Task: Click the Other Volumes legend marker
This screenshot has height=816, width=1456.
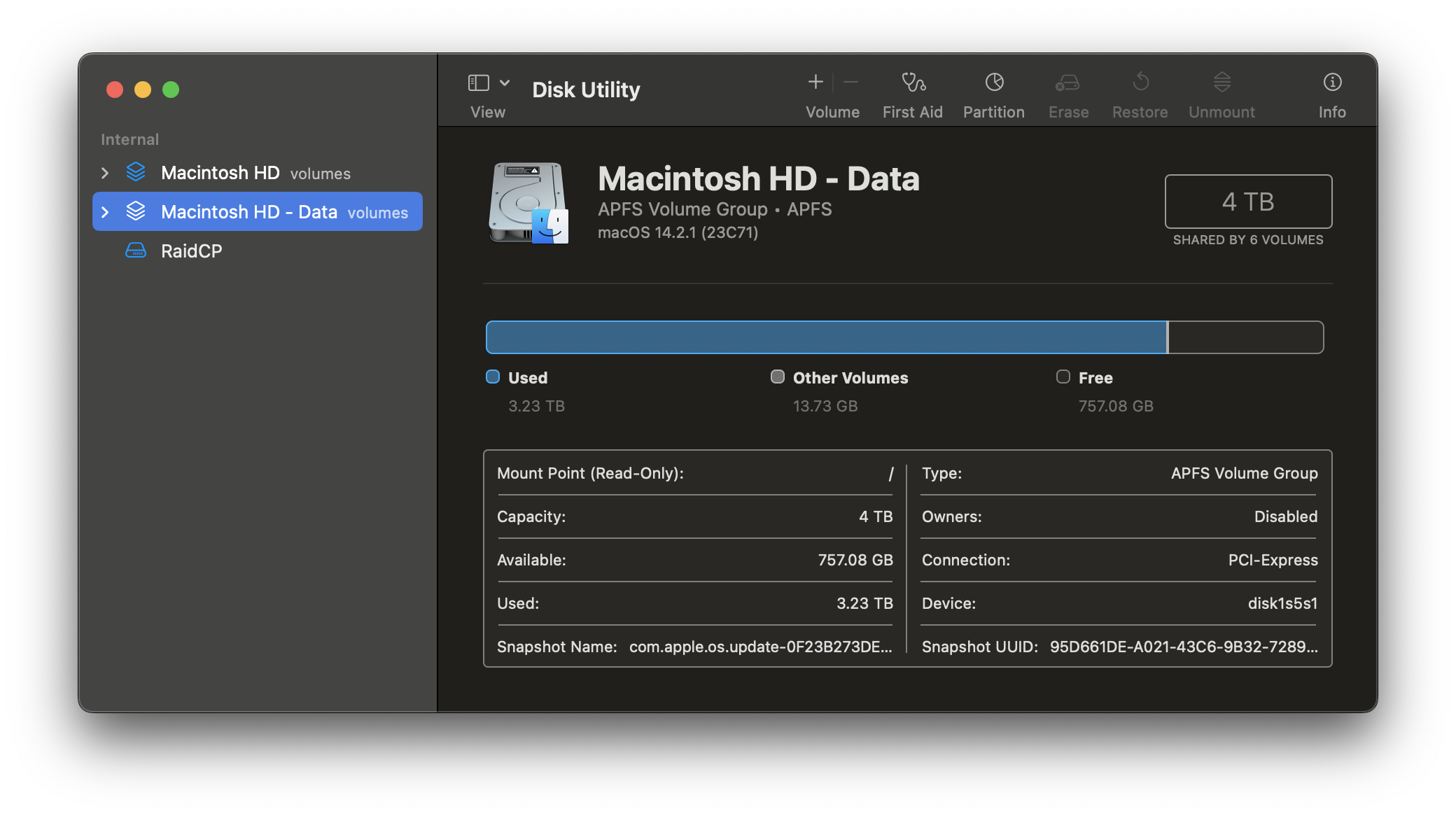Action: [777, 377]
